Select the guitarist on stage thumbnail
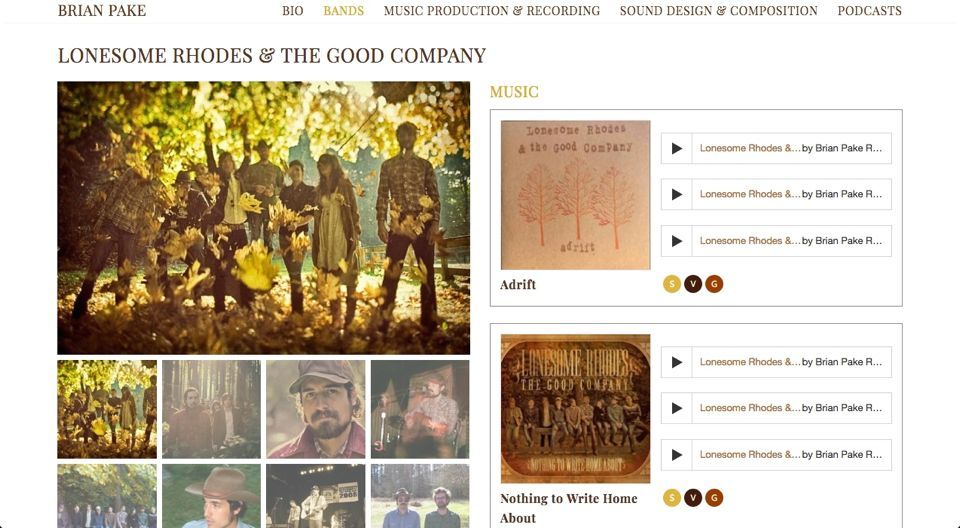960x528 pixels. (420, 409)
